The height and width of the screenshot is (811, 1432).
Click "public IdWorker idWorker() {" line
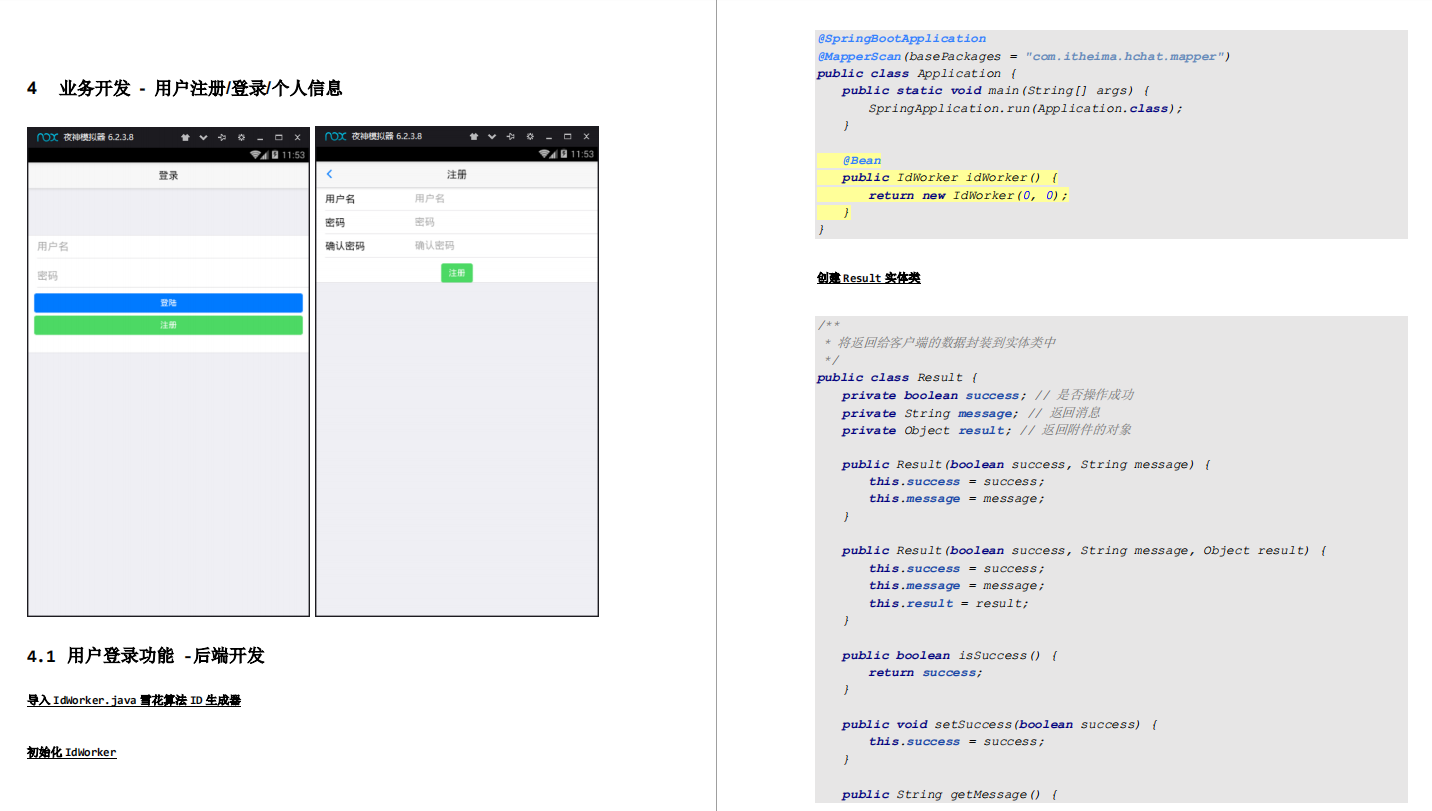[x=949, y=177]
